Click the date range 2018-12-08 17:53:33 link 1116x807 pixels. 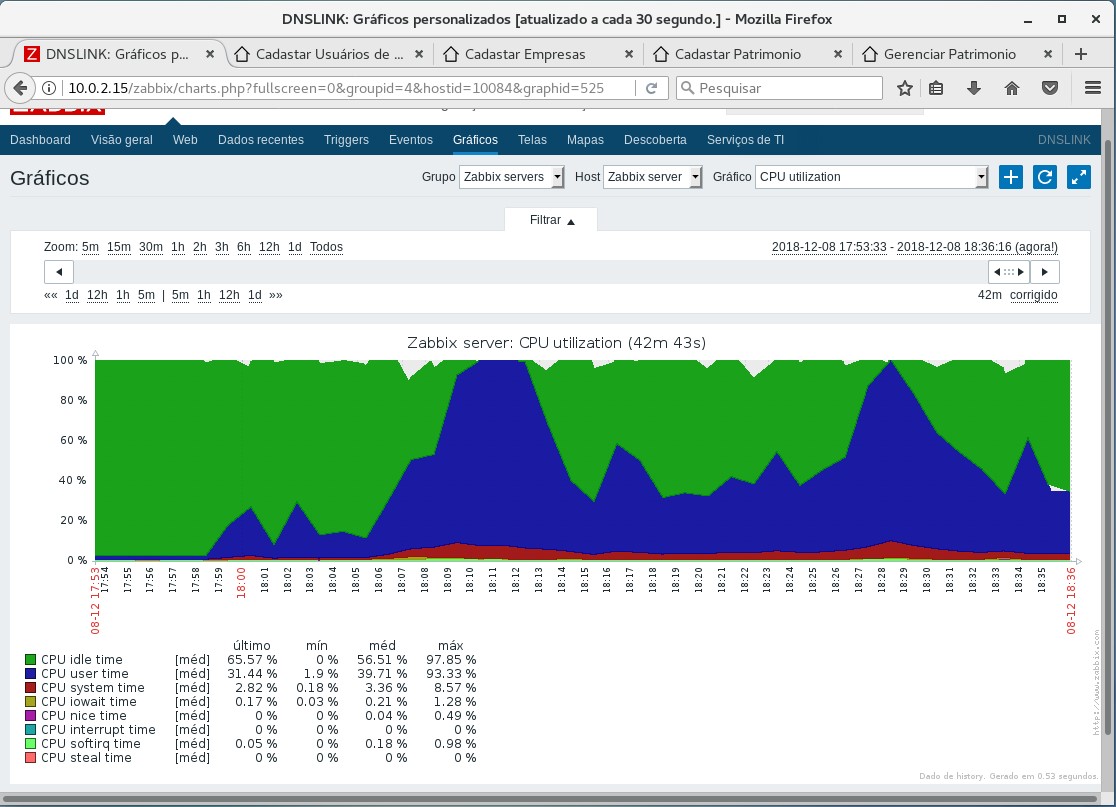829,247
